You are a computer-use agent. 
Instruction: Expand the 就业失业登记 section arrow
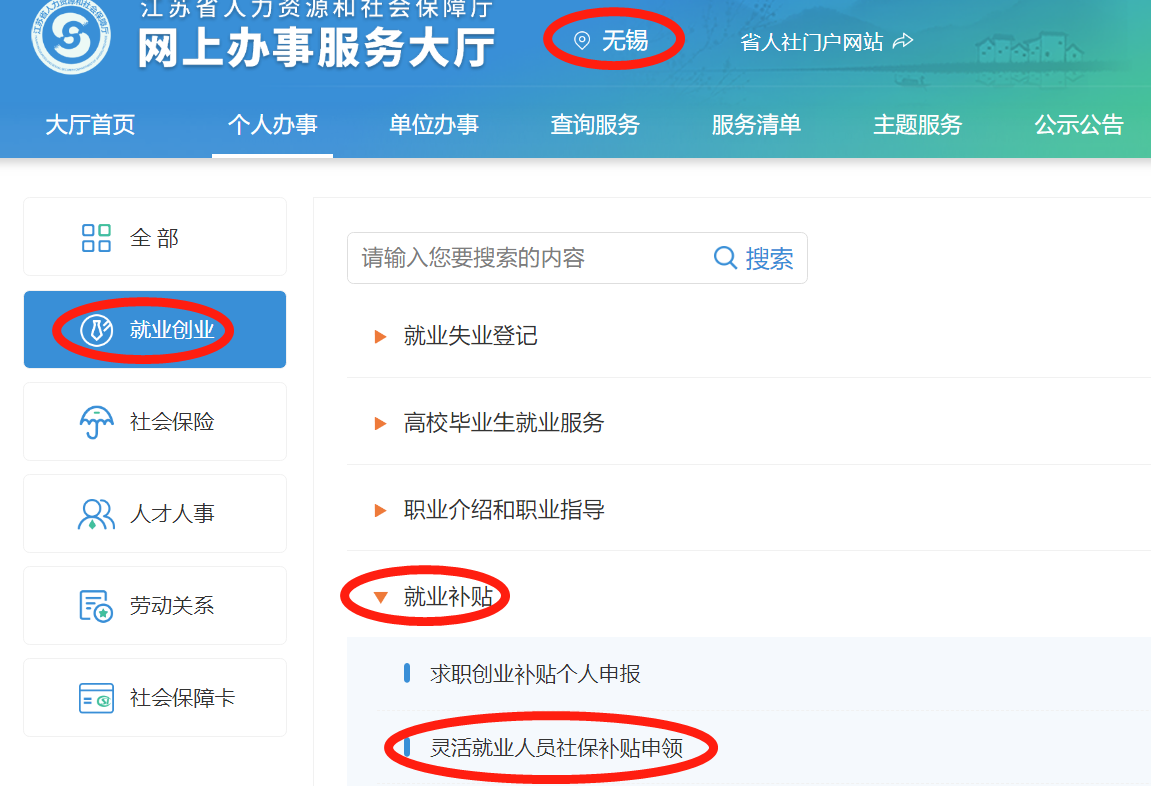click(380, 337)
